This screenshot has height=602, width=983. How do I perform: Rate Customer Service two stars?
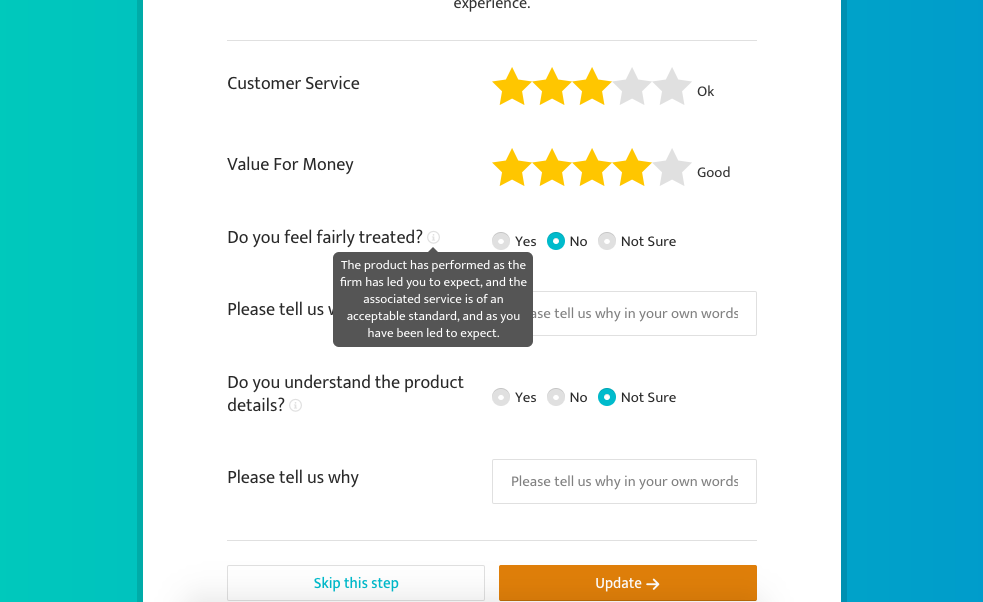tap(552, 87)
